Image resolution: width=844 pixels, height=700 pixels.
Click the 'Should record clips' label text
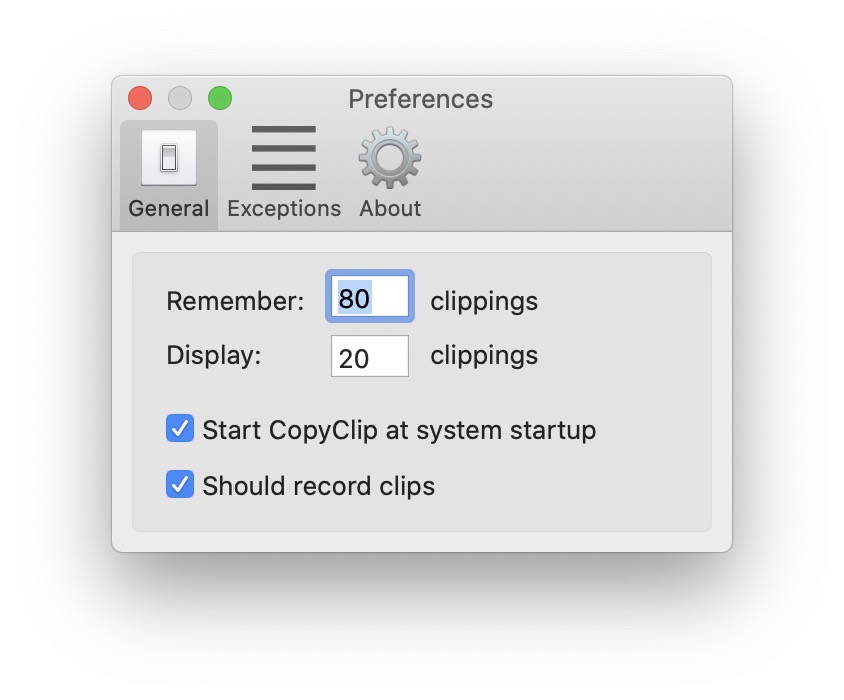(x=318, y=486)
